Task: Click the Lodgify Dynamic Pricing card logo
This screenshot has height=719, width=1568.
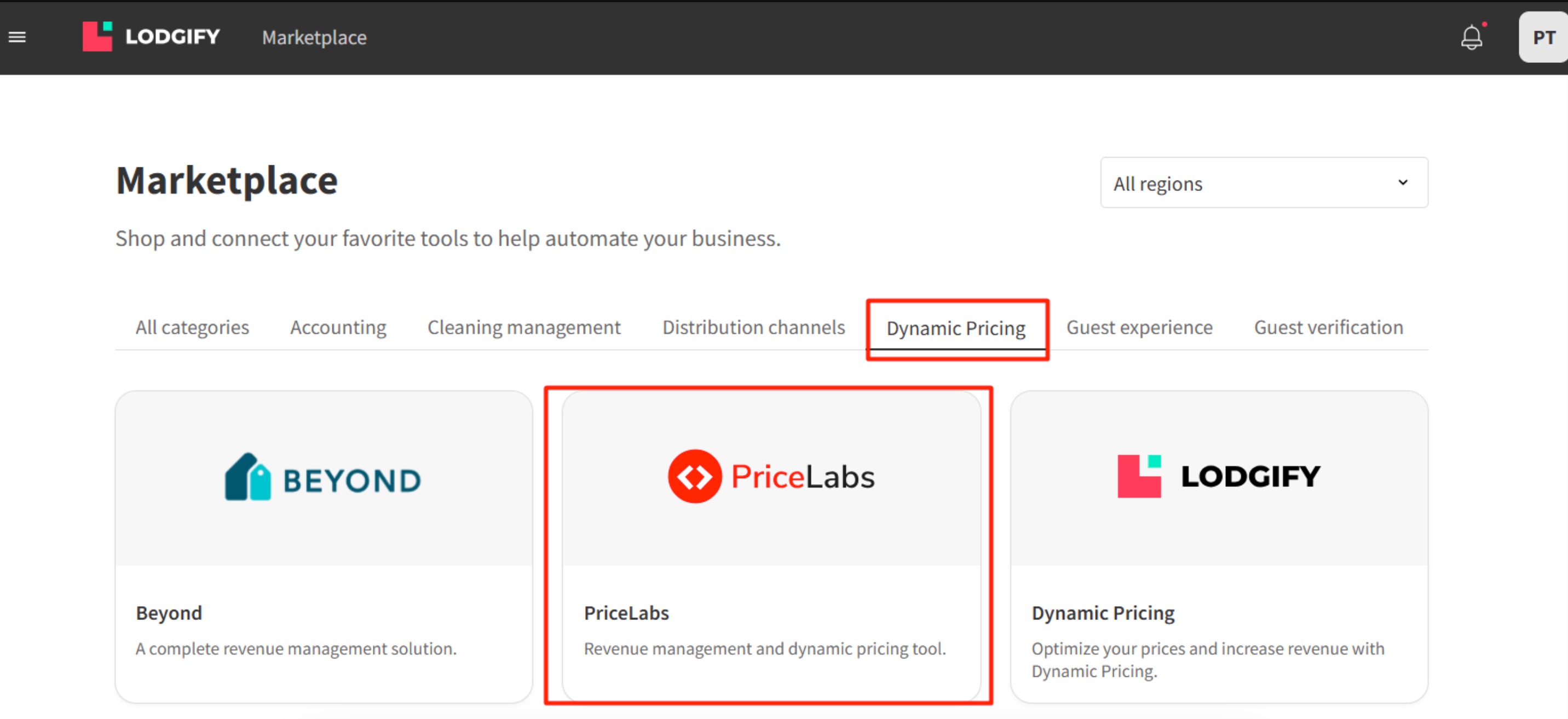Action: (1219, 476)
